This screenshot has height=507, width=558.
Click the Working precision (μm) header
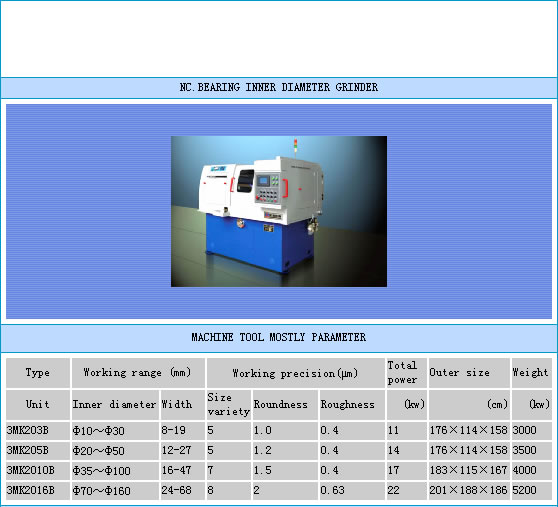(x=295, y=373)
